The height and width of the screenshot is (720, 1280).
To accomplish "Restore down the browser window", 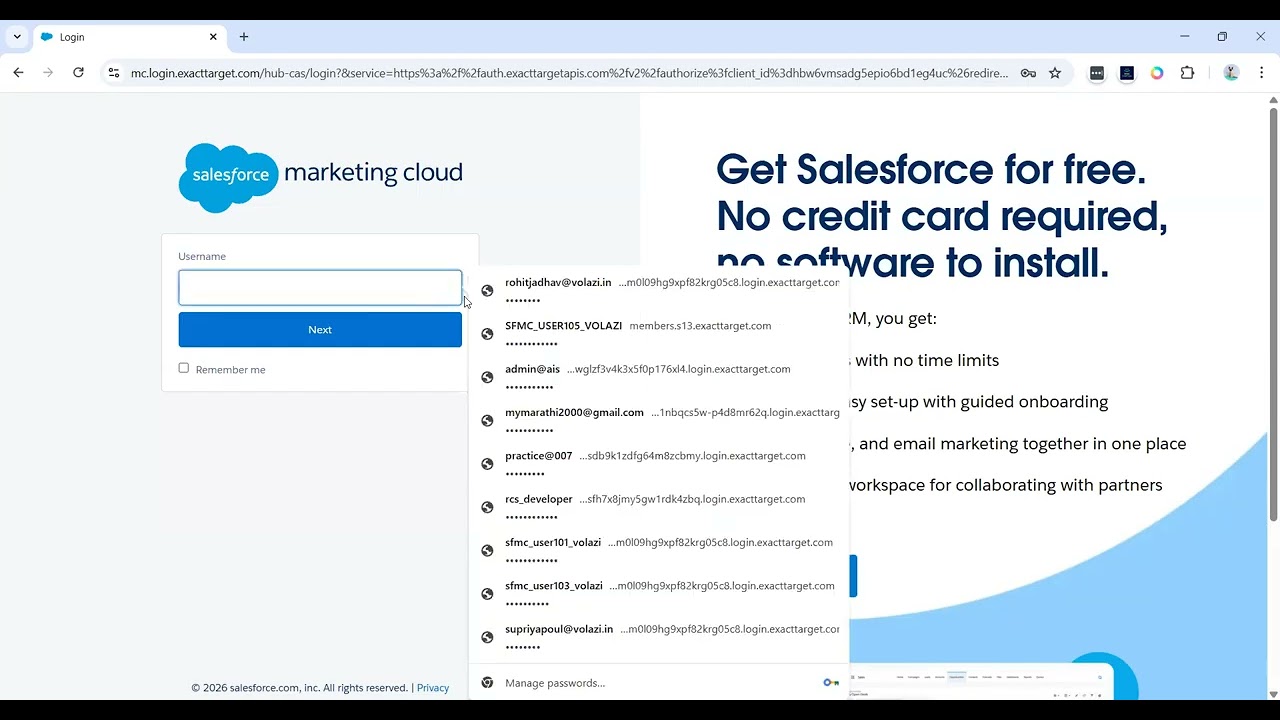I will click(1222, 37).
